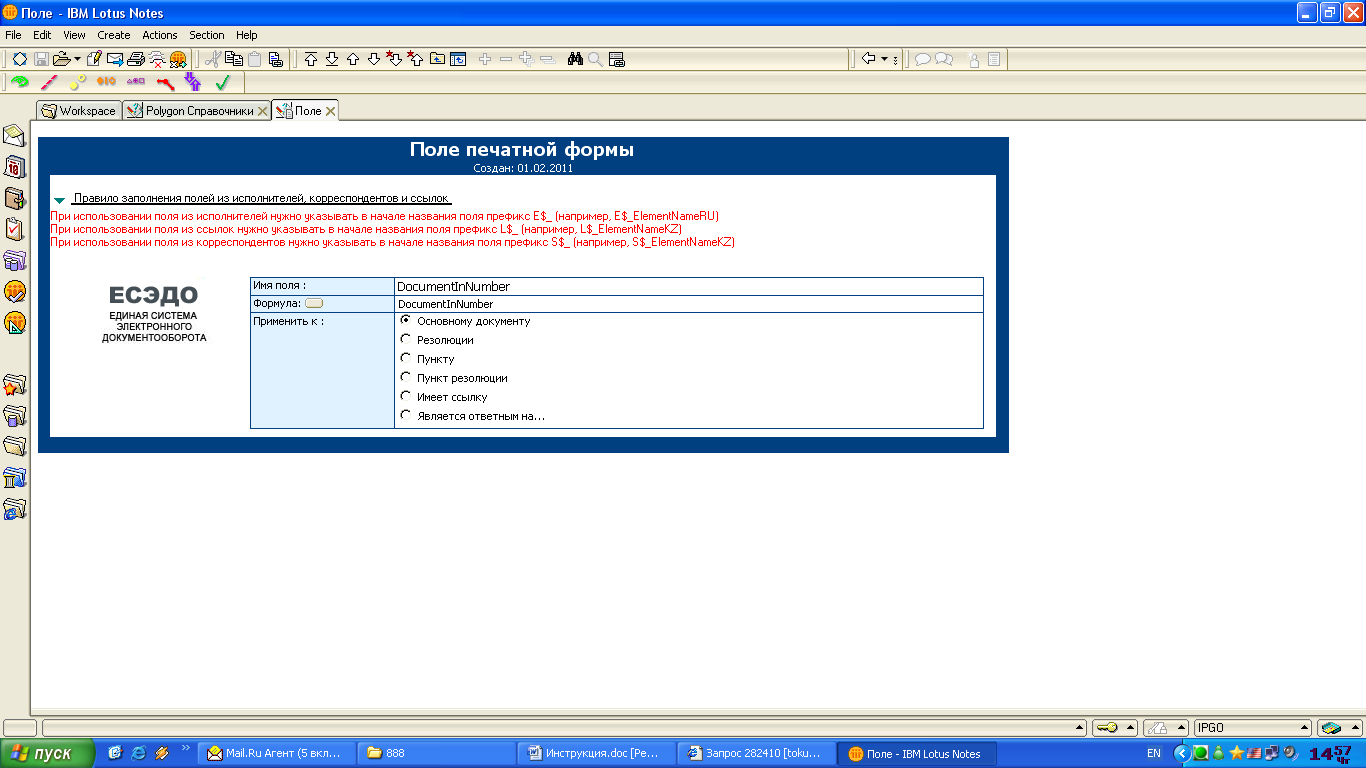Open the Calendar sidebar bookmark icon
The height and width of the screenshot is (768, 1366).
[x=15, y=166]
